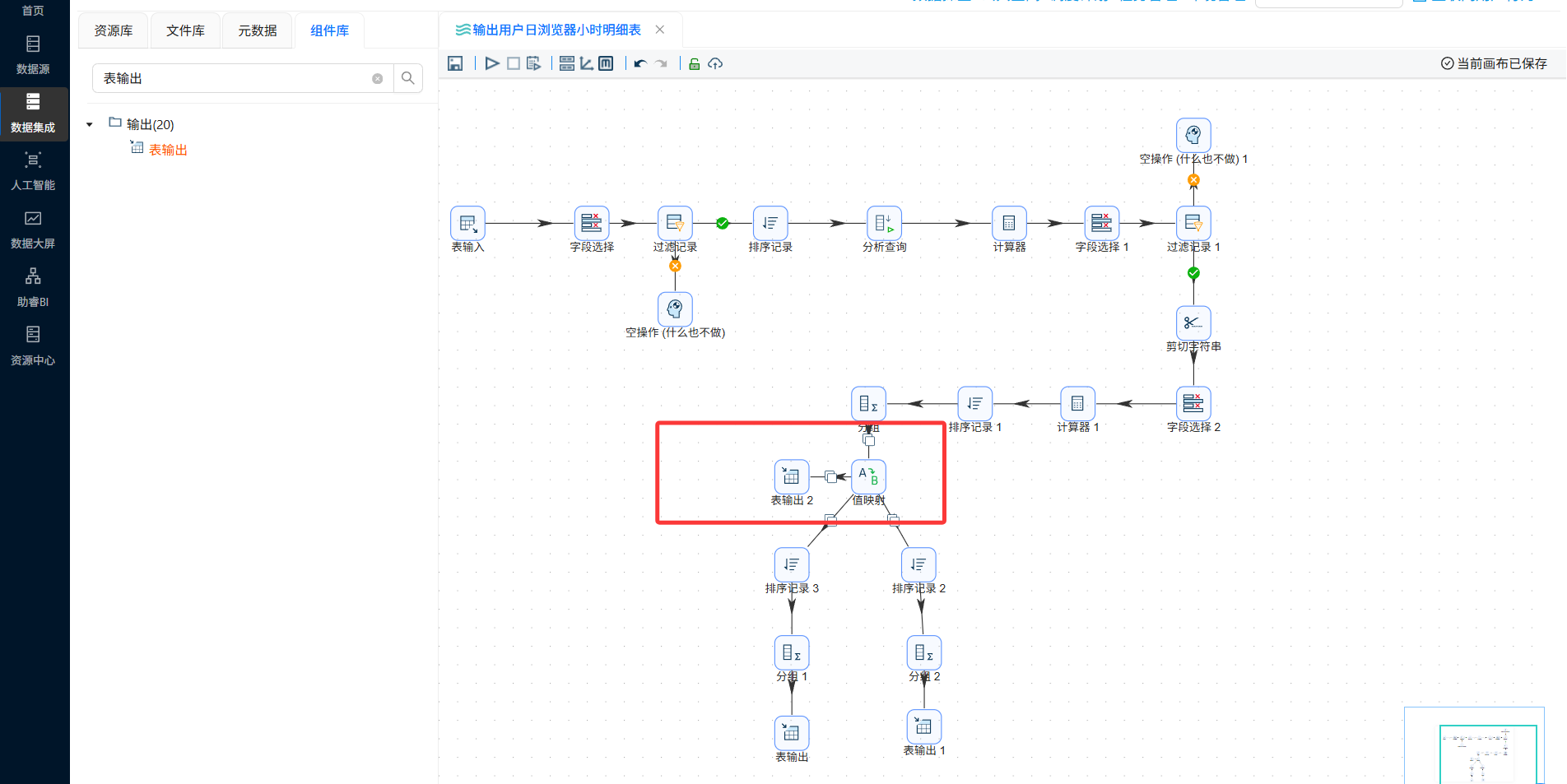This screenshot has width=1567, height=784.
Task: Switch to the 文件库 tab
Action: 185,30
